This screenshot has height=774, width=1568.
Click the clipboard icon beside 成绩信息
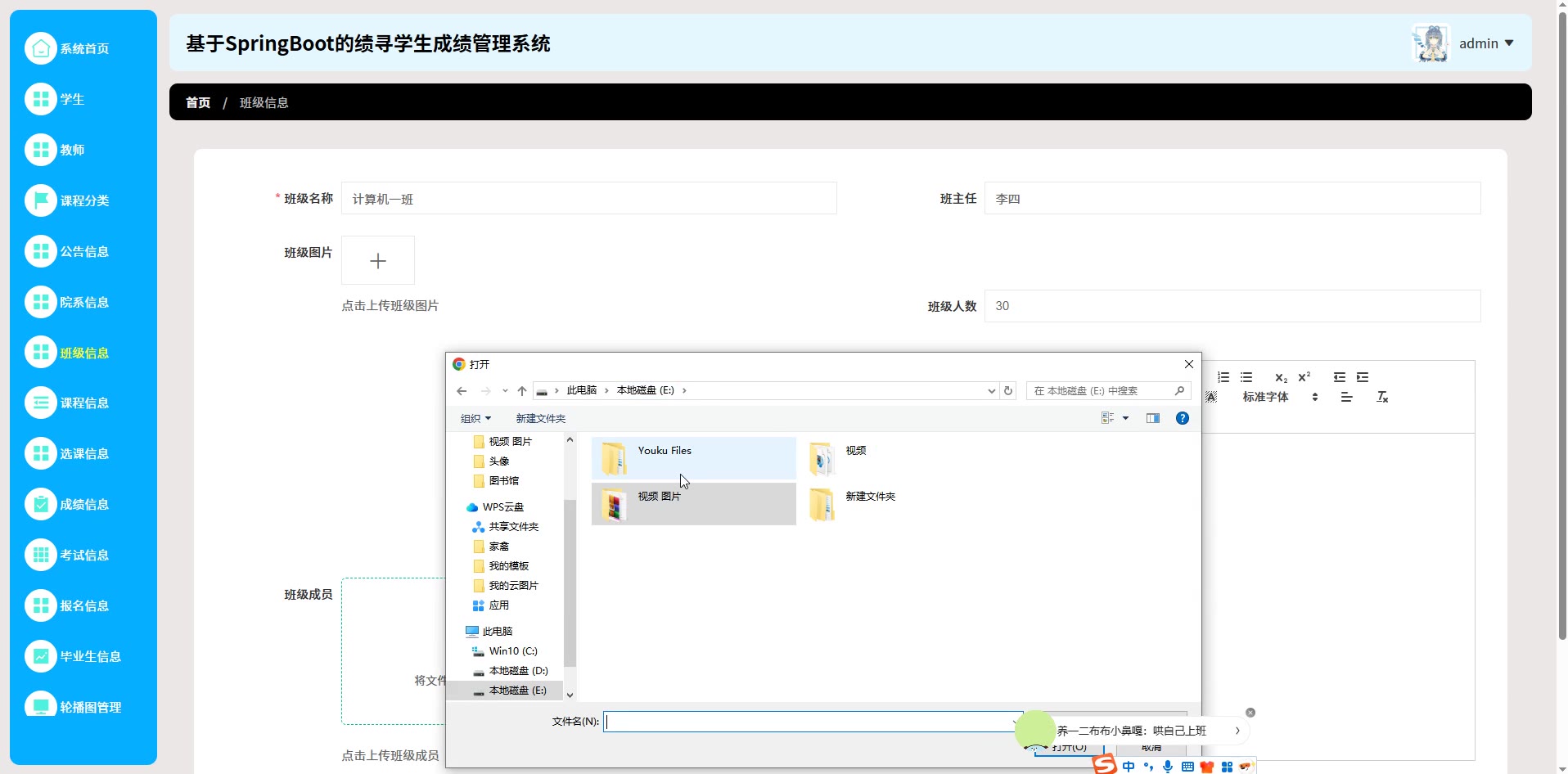click(41, 504)
